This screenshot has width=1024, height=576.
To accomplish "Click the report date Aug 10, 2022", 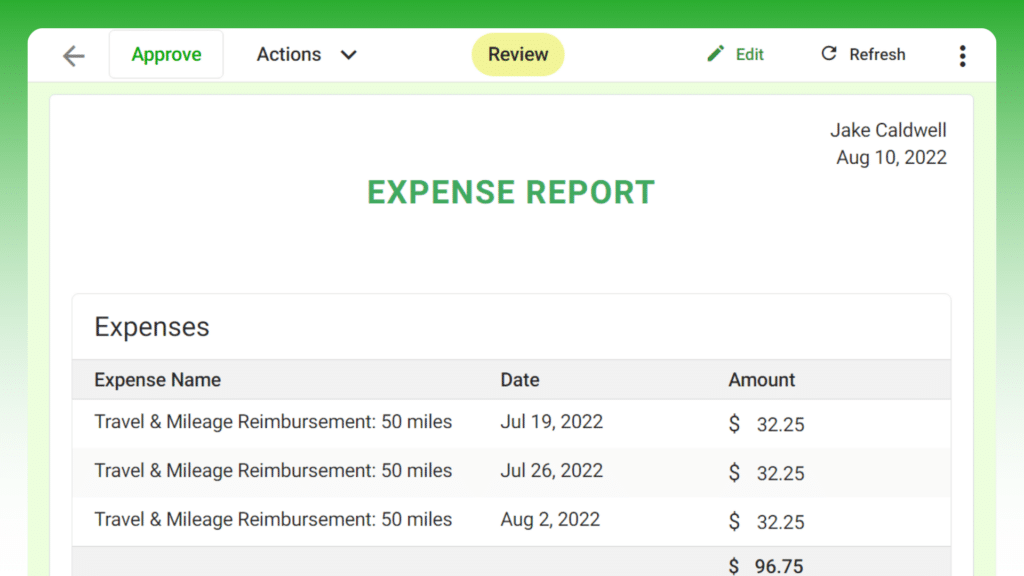I will coord(891,157).
